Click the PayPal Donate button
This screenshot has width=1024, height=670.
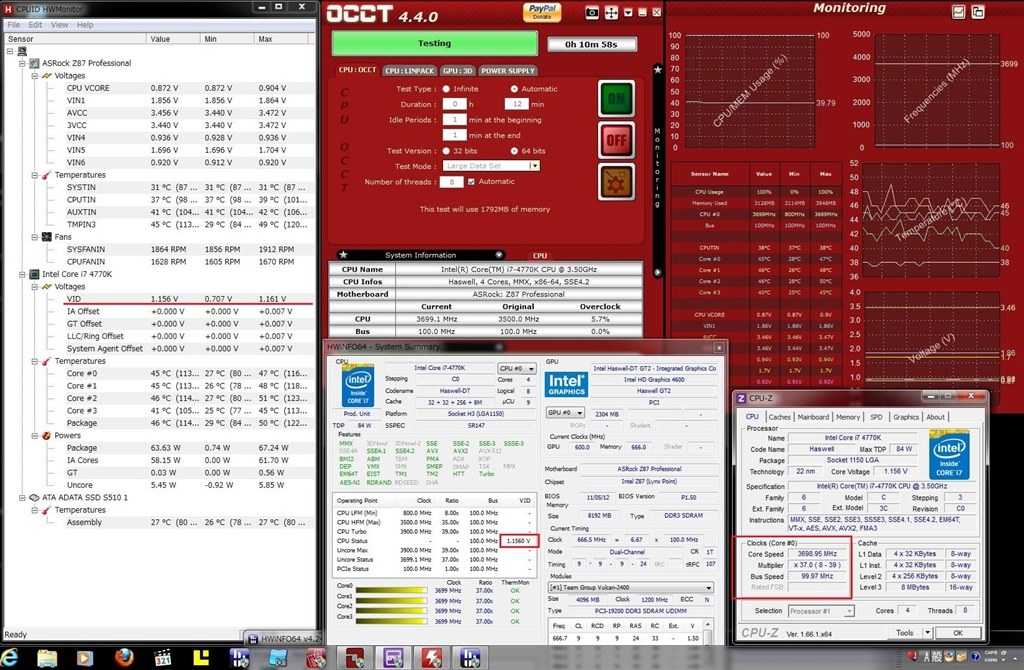coord(542,12)
